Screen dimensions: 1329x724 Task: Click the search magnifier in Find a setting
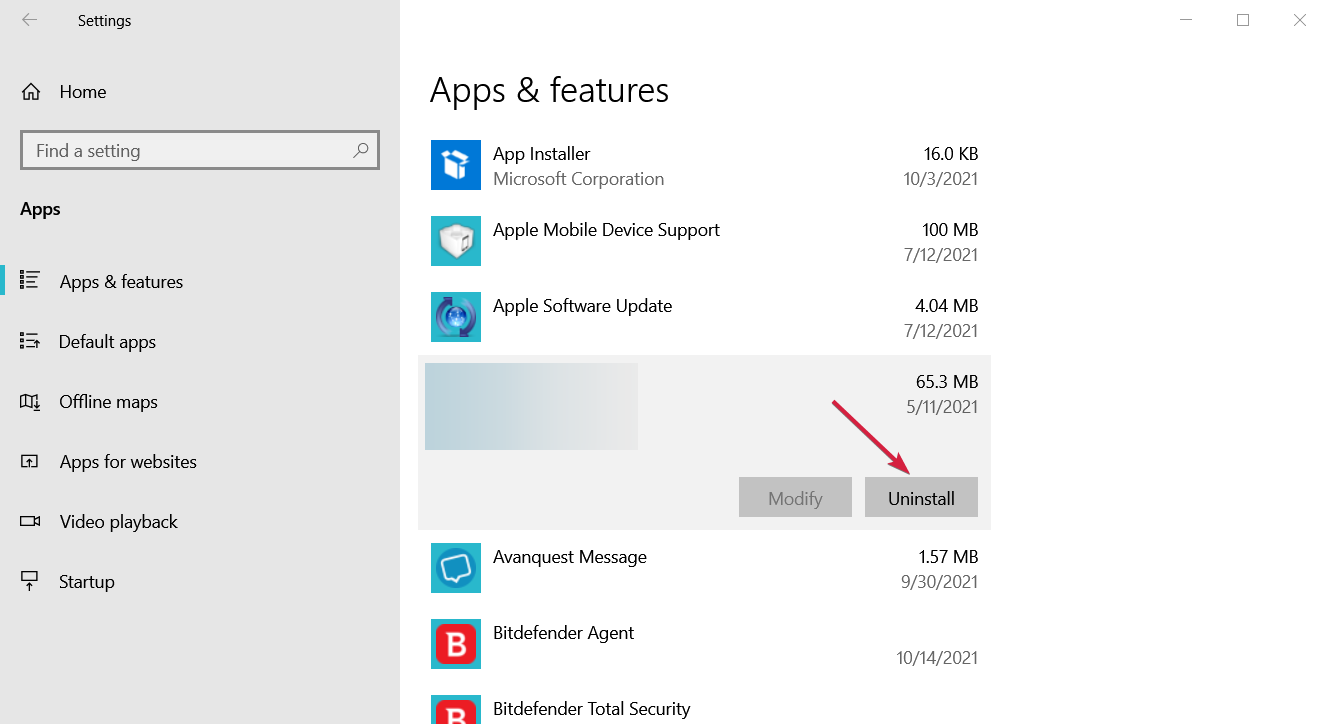360,149
